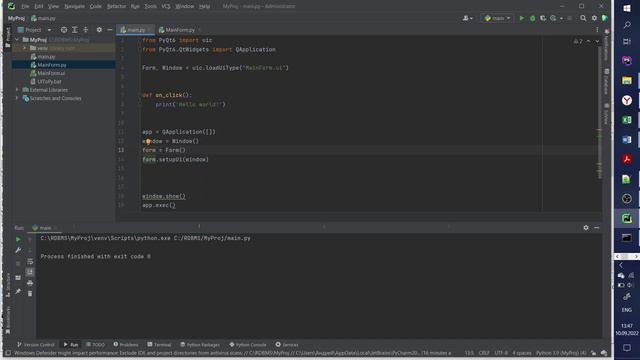Open Word from the Windows taskbar
640x360 pixels.
[627, 140]
